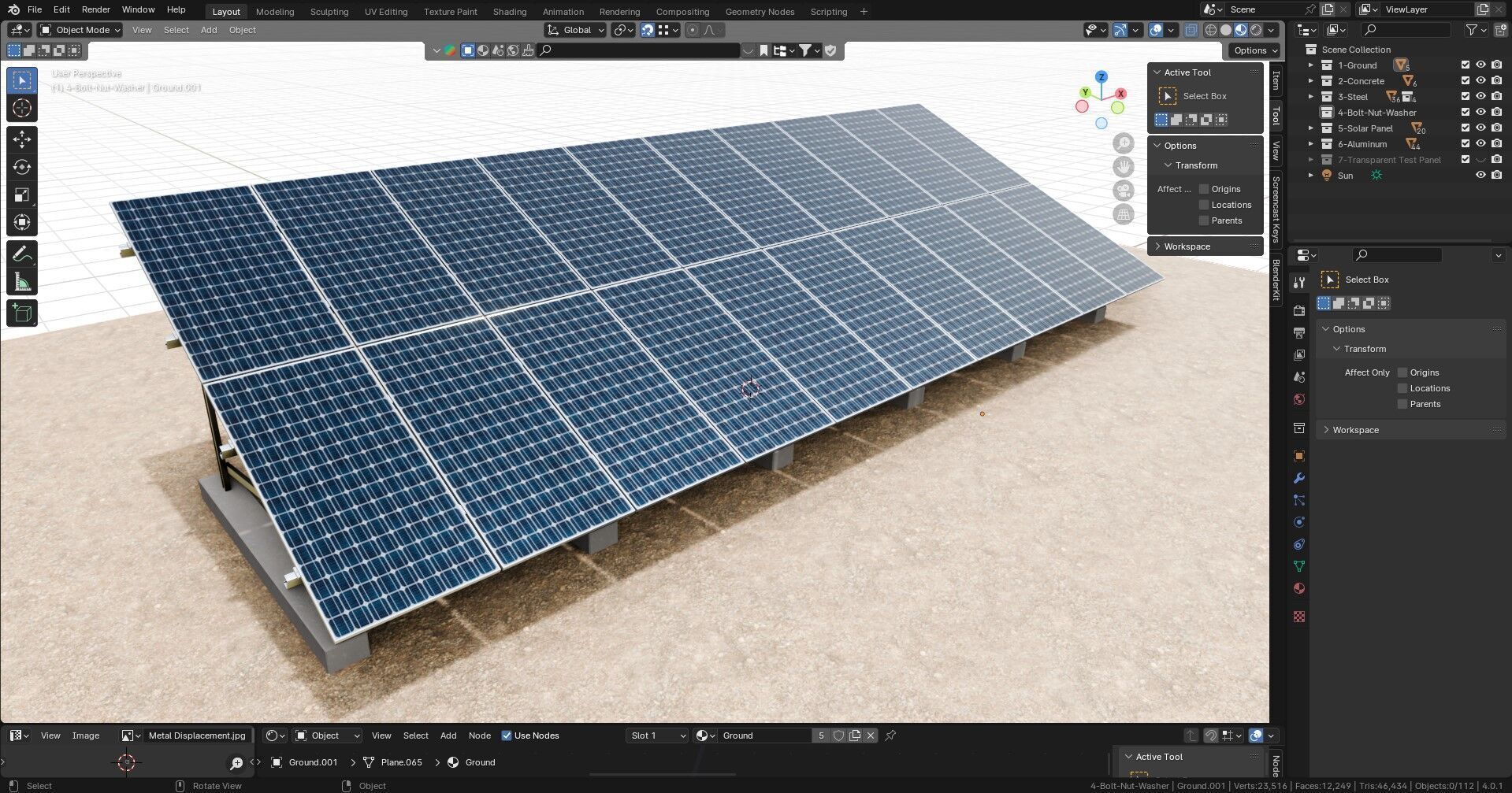Select the Scale tool
This screenshot has height=793, width=1512.
[22, 195]
